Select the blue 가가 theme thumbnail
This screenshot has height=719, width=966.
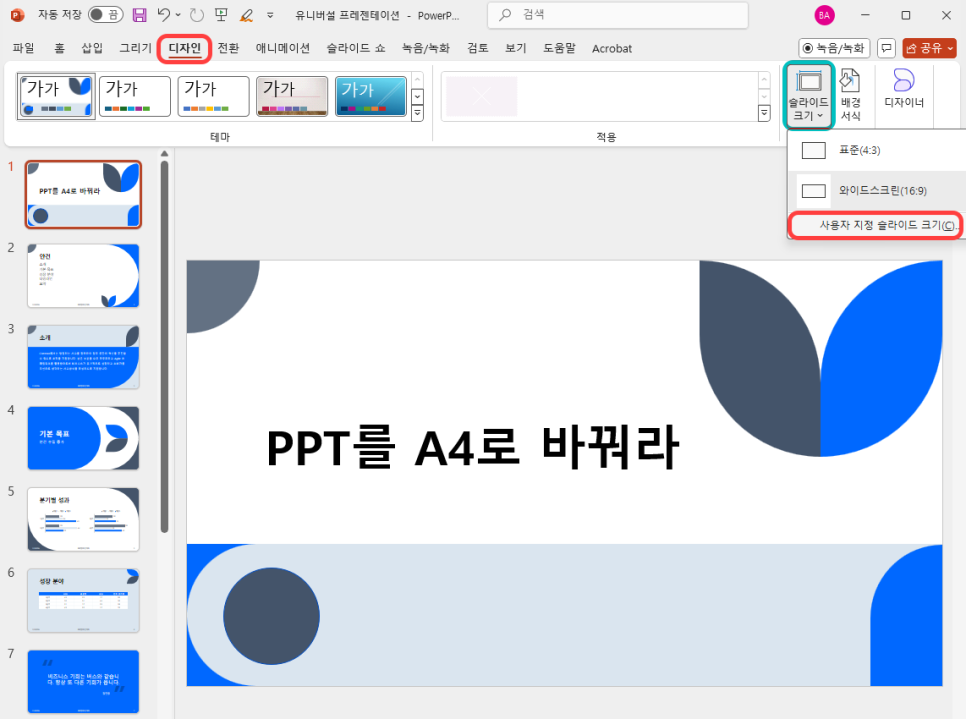pyautogui.click(x=370, y=96)
